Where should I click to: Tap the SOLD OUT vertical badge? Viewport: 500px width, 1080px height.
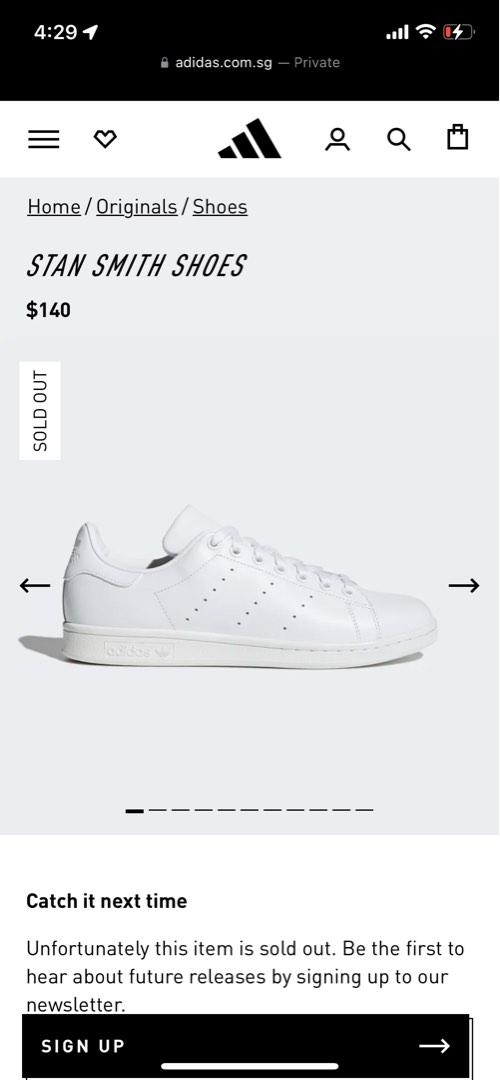tap(40, 411)
